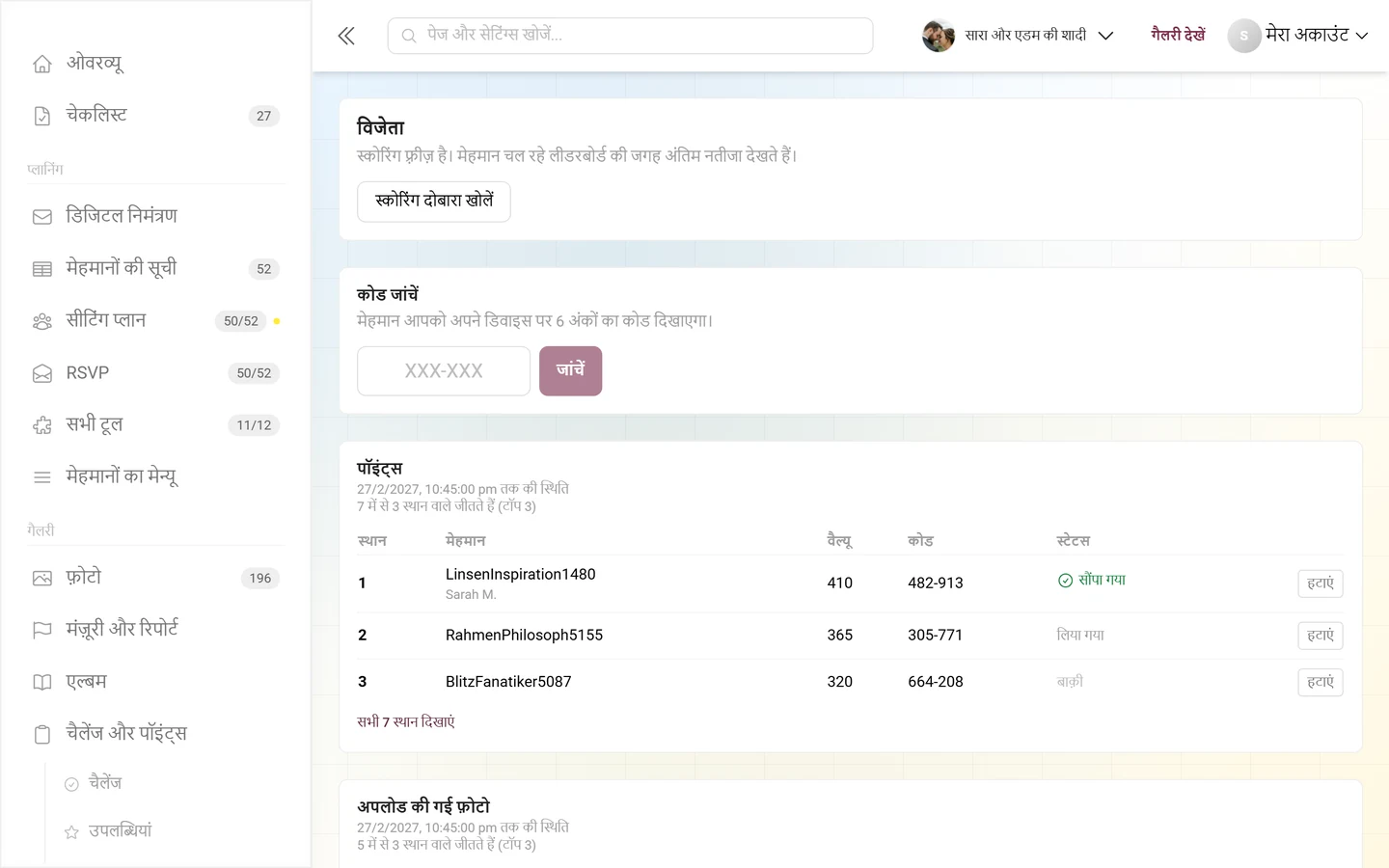Click the wedding couple avatar thumbnail
Image resolution: width=1389 pixels, height=868 pixels.
click(x=939, y=36)
